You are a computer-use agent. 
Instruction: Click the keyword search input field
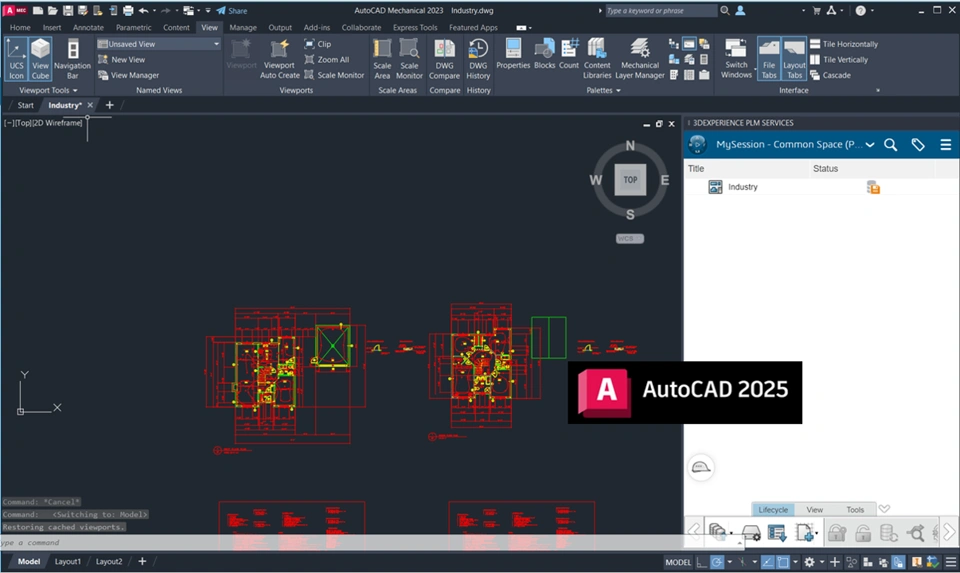click(x=661, y=10)
